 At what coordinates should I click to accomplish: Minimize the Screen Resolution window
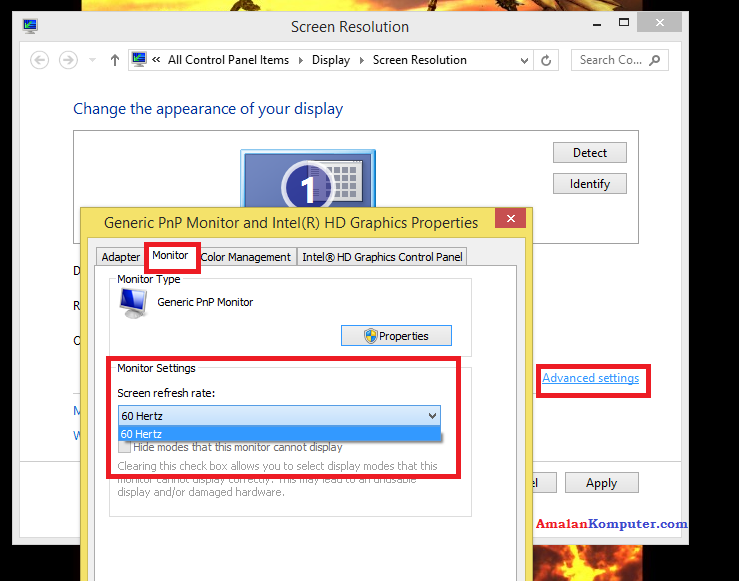click(597, 23)
